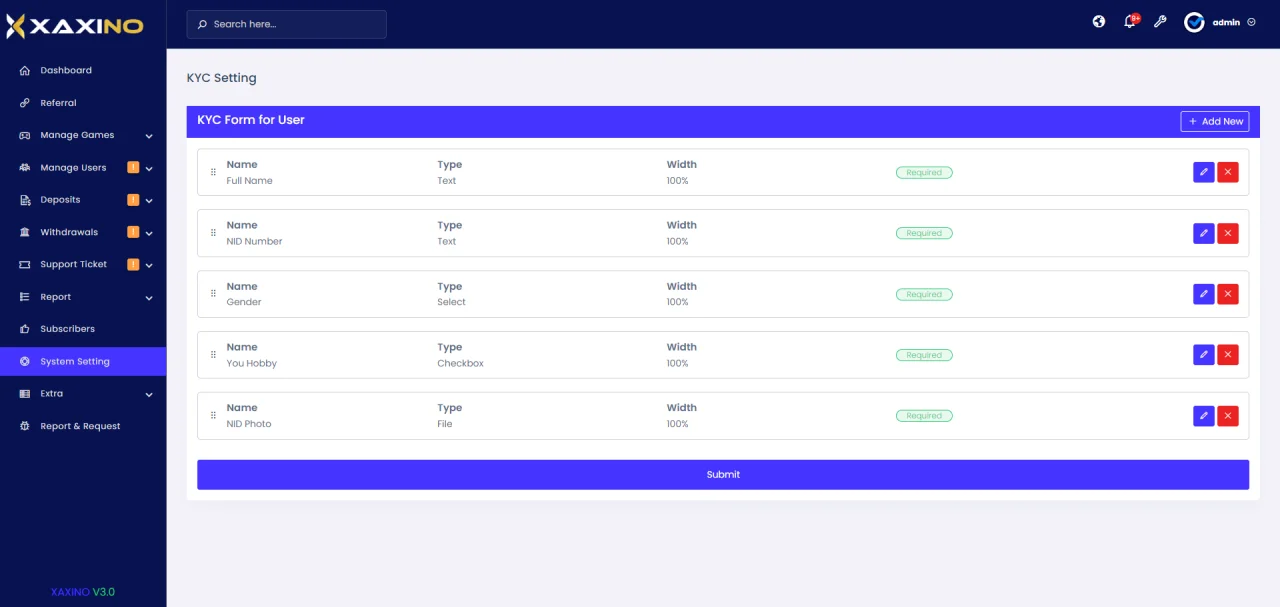
Task: Click the Required badge on NID Photo row
Action: [x=924, y=416]
